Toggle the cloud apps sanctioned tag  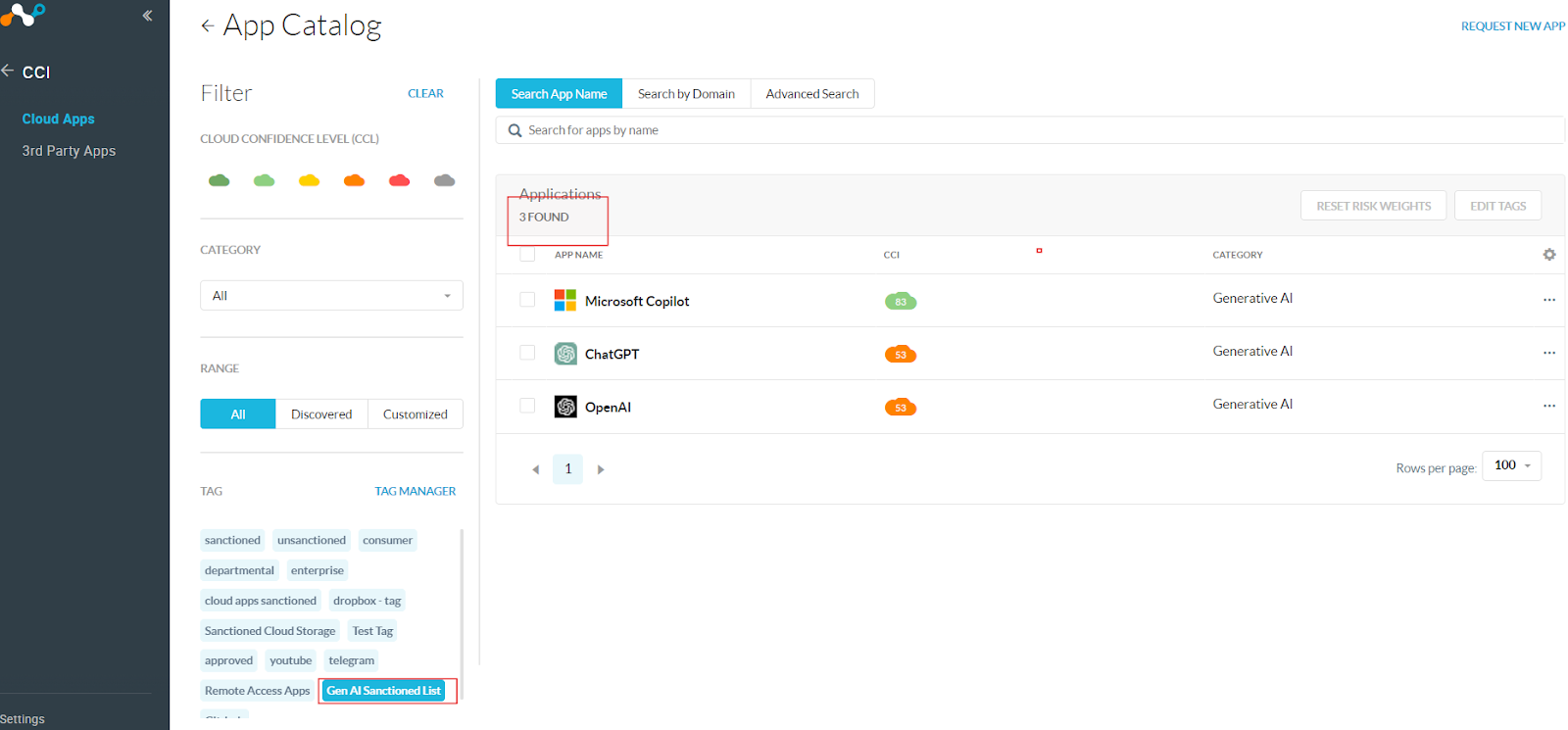(261, 601)
